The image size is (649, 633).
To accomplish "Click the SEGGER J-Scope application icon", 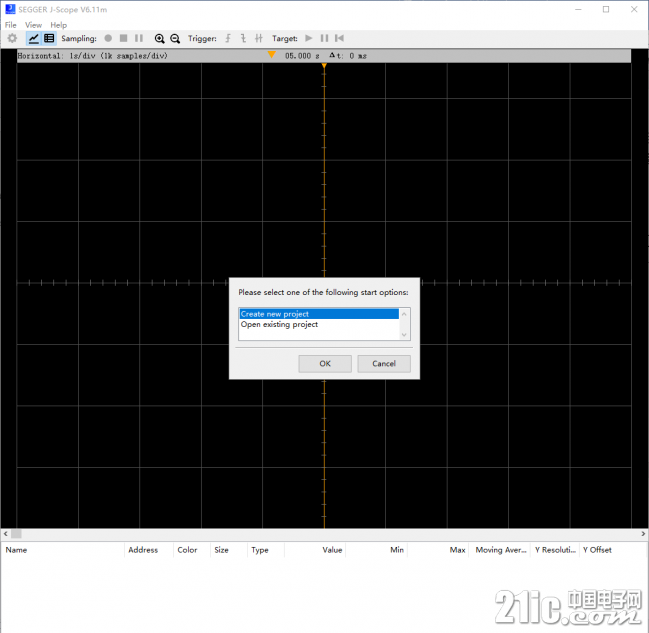I will (10, 9).
